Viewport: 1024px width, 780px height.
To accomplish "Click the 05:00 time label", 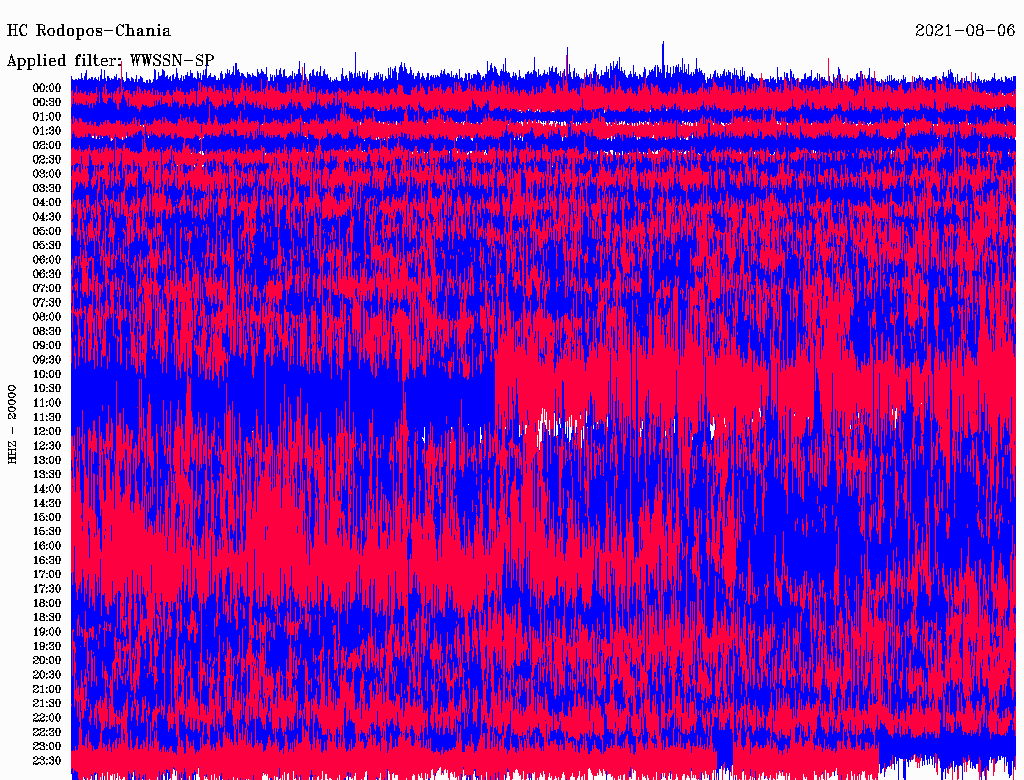I will pyautogui.click(x=47, y=231).
